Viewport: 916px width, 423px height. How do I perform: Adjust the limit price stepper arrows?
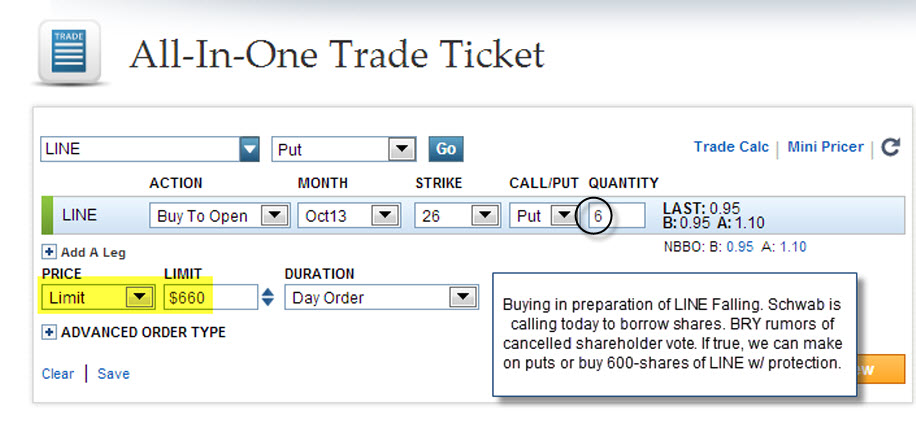267,297
